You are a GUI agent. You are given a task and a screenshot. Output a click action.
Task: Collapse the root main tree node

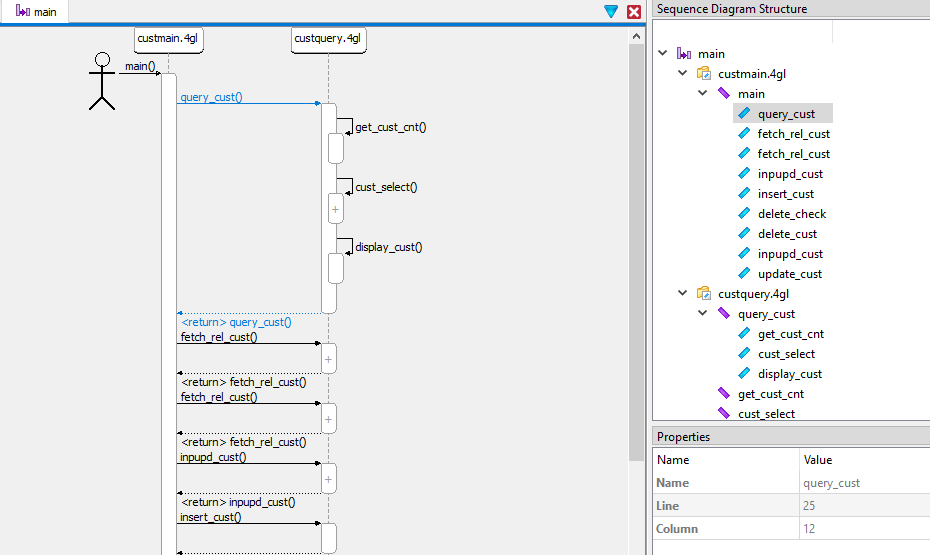coord(663,53)
